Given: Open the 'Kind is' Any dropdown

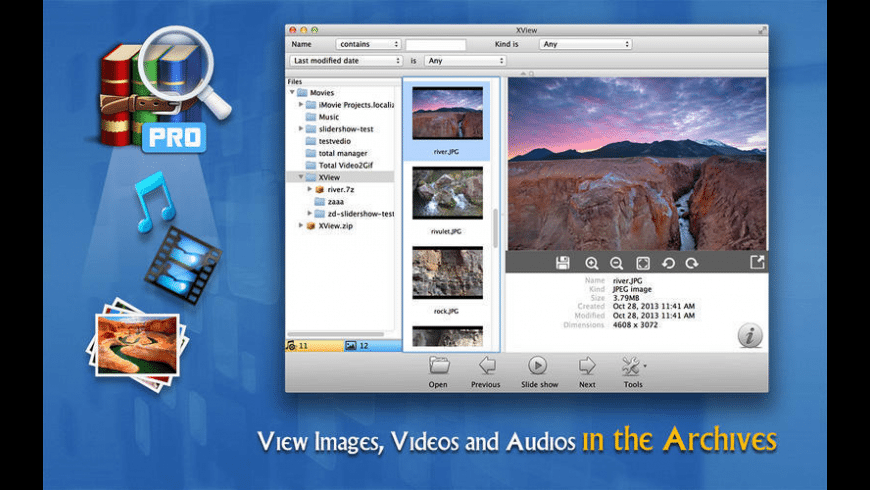Looking at the screenshot, I should click(585, 44).
